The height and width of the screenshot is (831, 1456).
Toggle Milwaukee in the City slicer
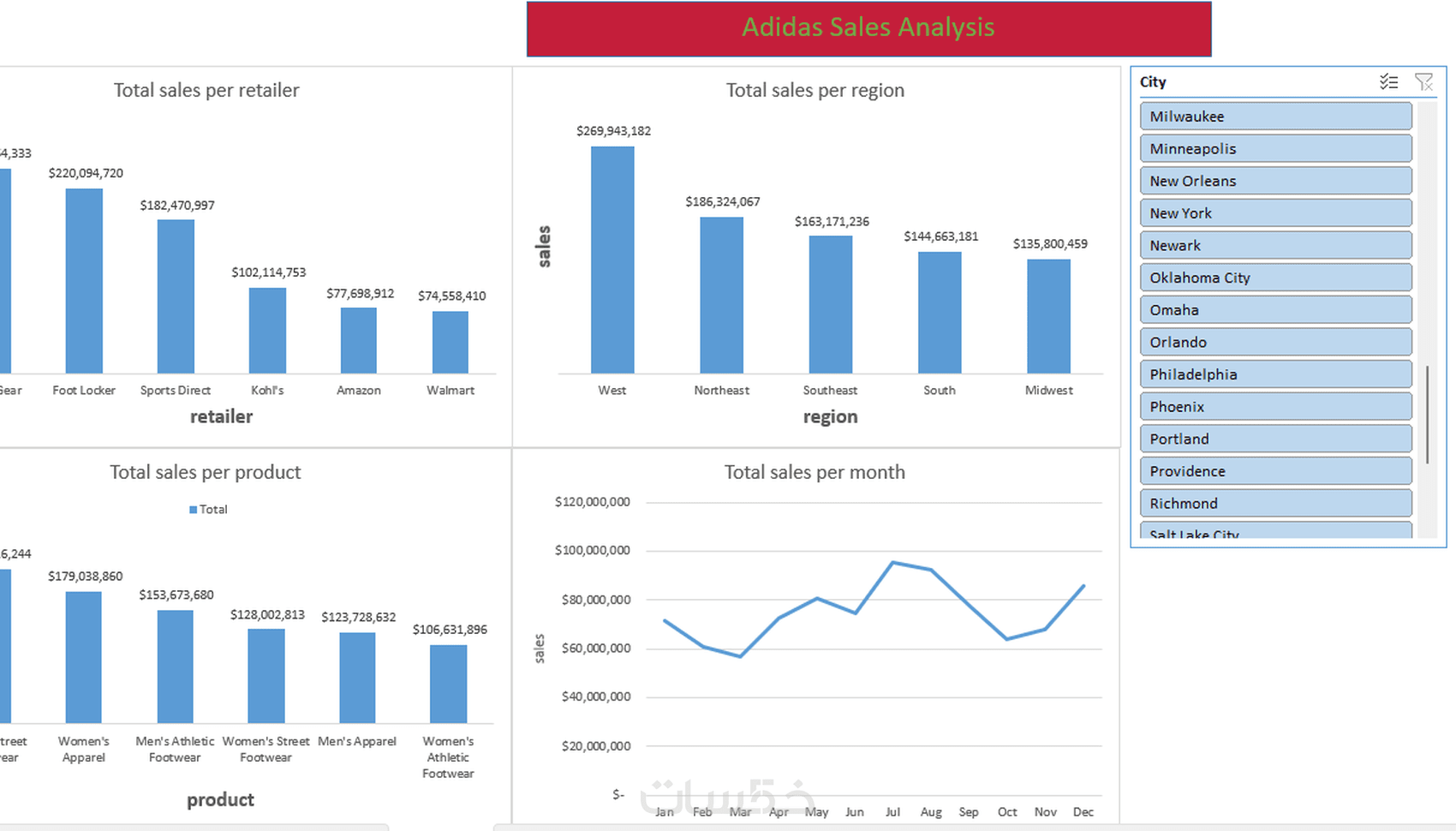tap(1275, 116)
